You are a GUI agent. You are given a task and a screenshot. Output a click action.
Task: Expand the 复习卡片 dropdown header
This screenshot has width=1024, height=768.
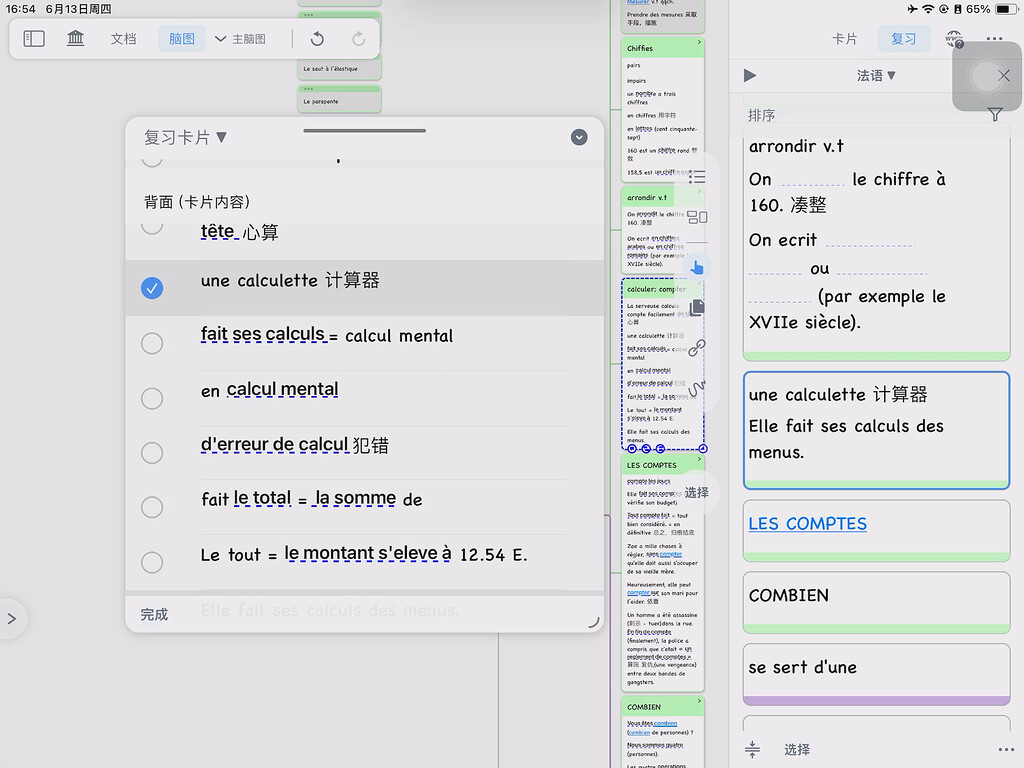[x=186, y=137]
